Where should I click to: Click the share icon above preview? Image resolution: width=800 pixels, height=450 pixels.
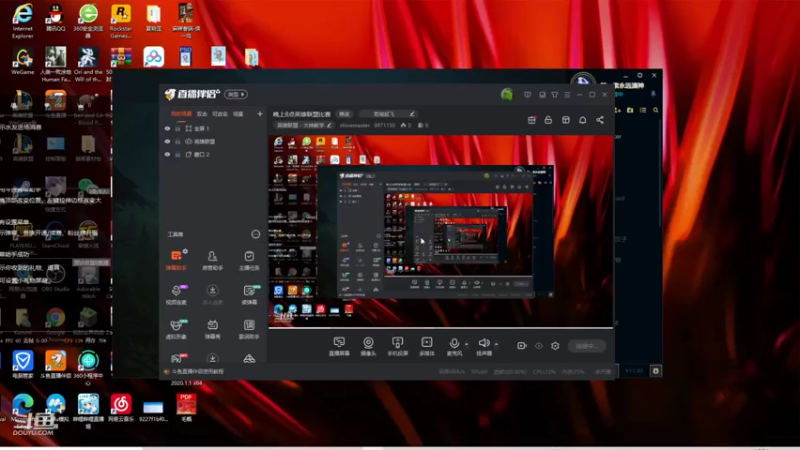pyautogui.click(x=600, y=120)
